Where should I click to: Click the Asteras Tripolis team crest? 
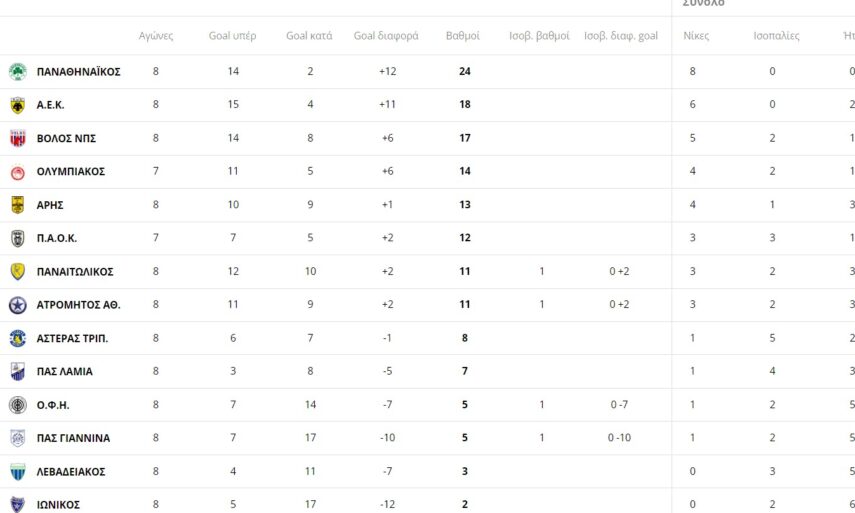tap(17, 338)
